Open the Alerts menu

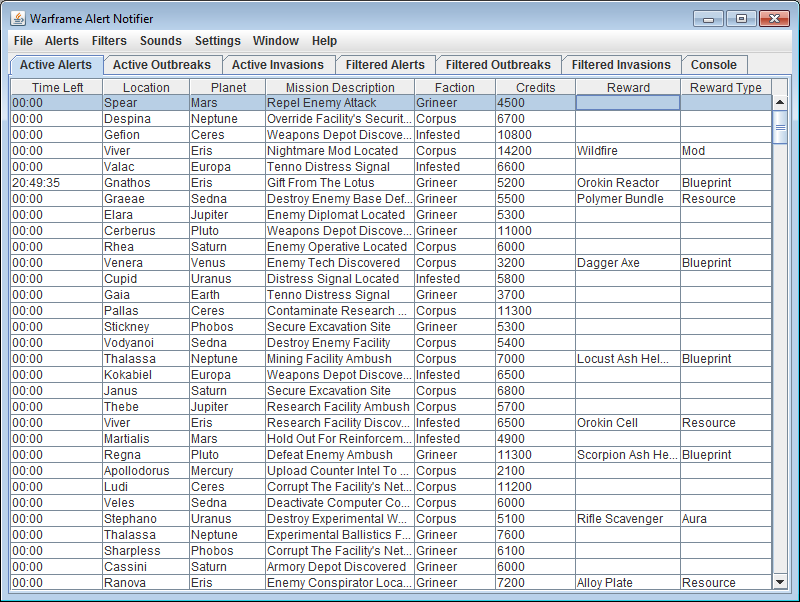(x=62, y=41)
